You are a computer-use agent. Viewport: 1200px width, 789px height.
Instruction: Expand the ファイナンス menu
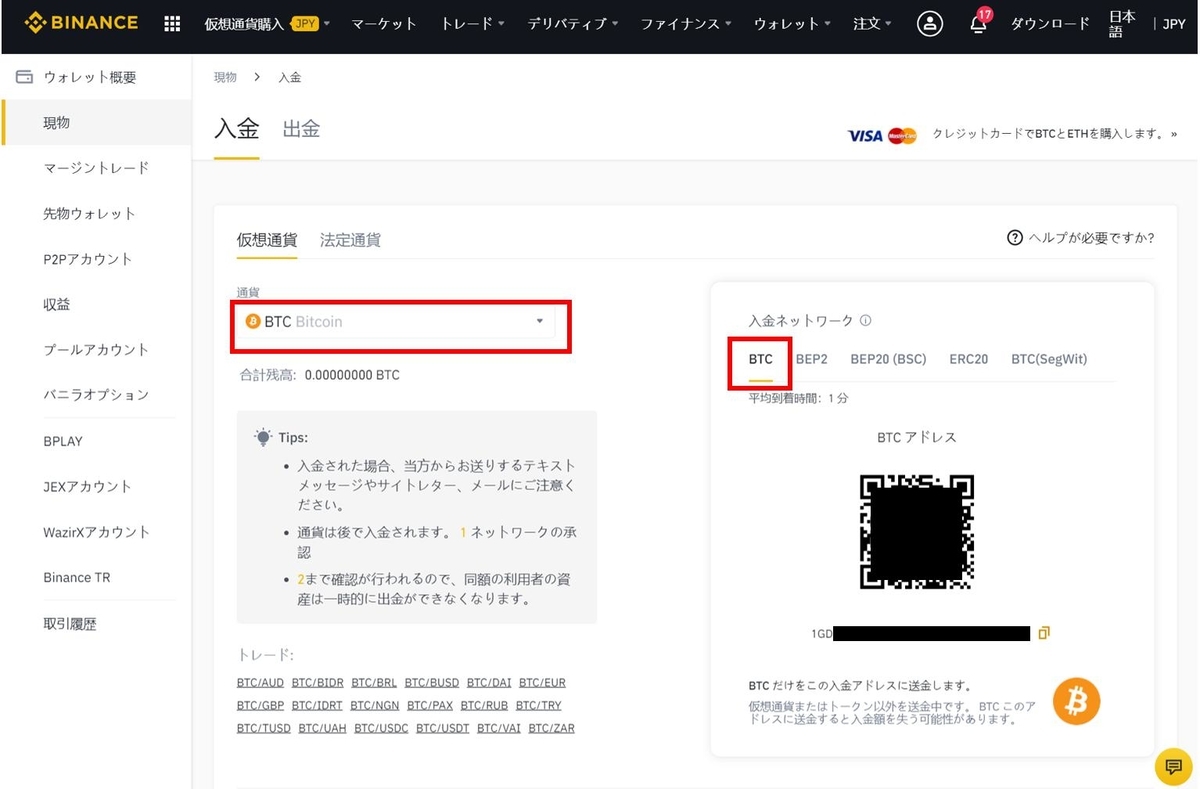pyautogui.click(x=686, y=23)
